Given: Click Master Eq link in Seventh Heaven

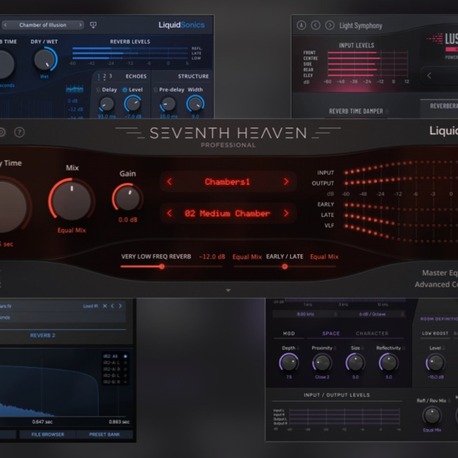Looking at the screenshot, I should pyautogui.click(x=440, y=273).
